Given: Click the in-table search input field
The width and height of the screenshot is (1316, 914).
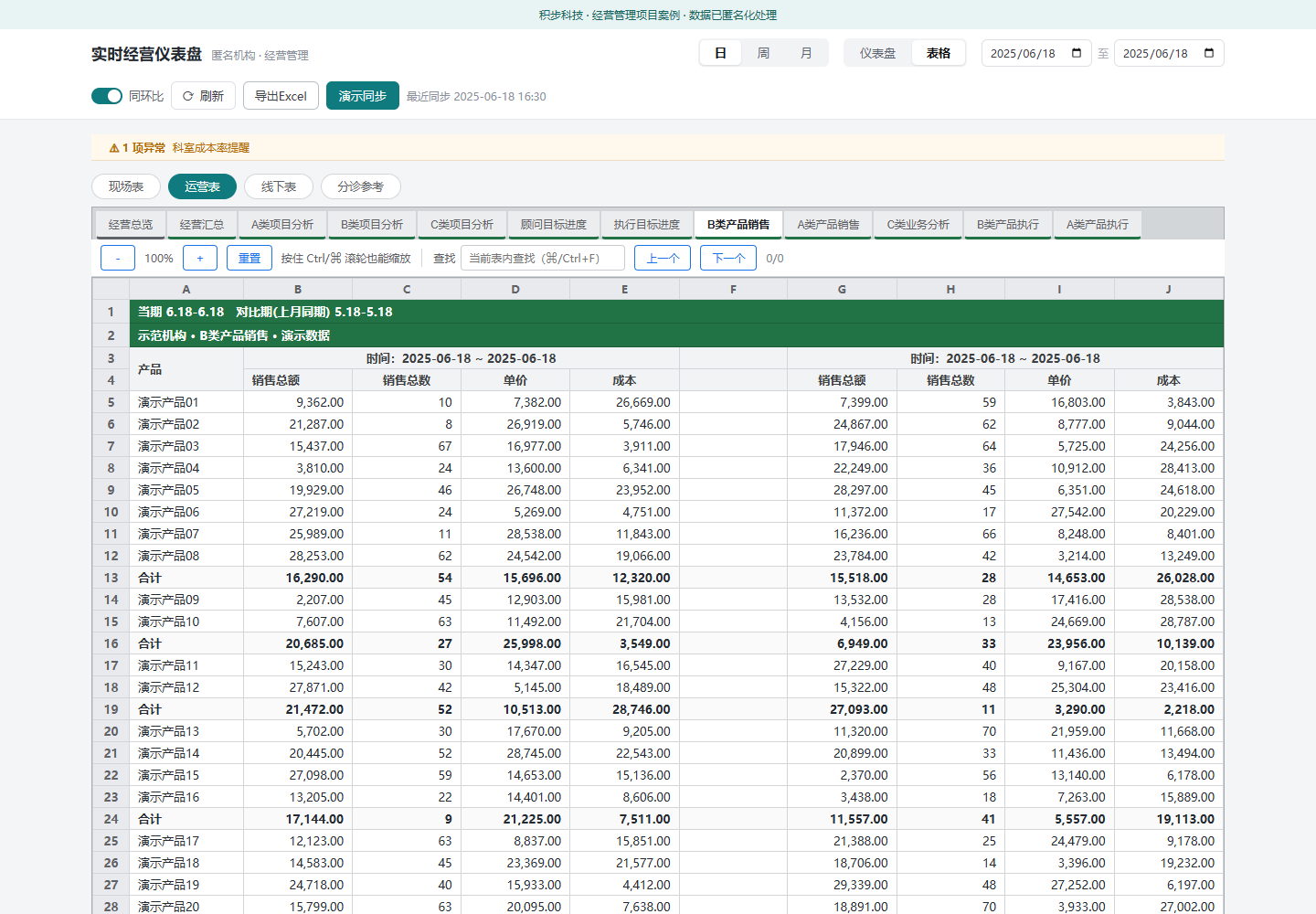Looking at the screenshot, I should pos(543,259).
